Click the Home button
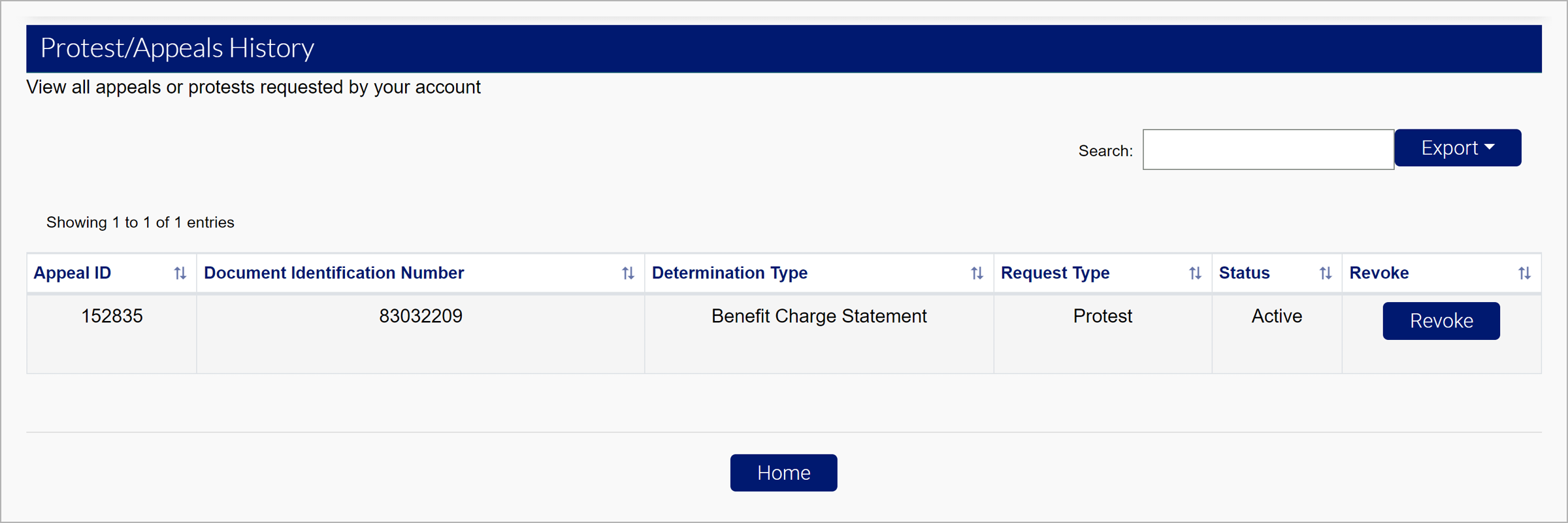This screenshot has height=523, width=1568. coord(783,473)
